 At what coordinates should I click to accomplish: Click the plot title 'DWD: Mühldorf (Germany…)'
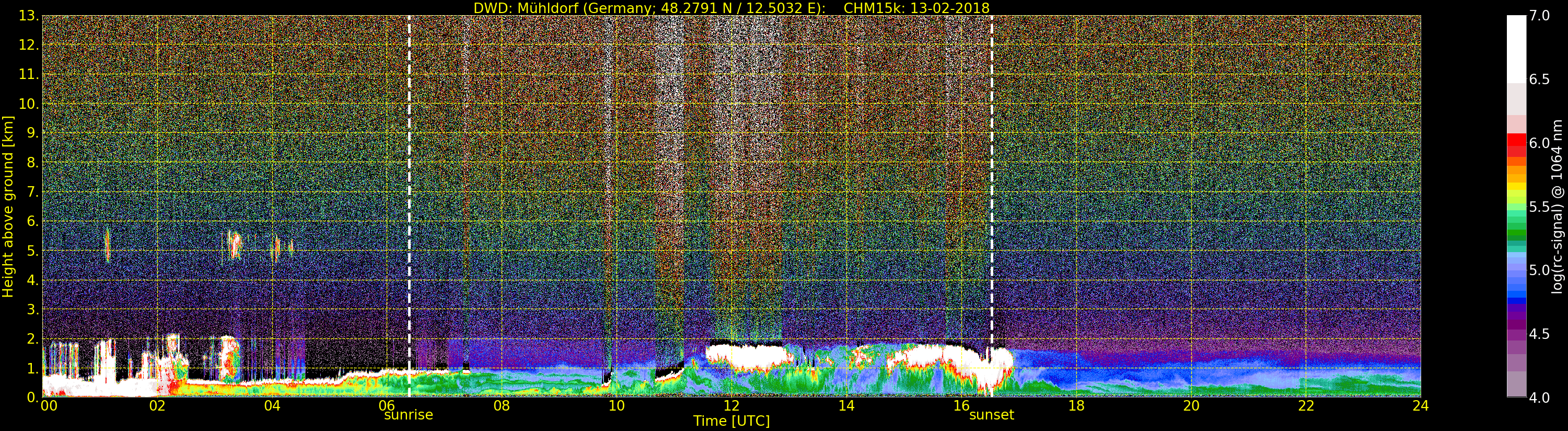[731, 8]
